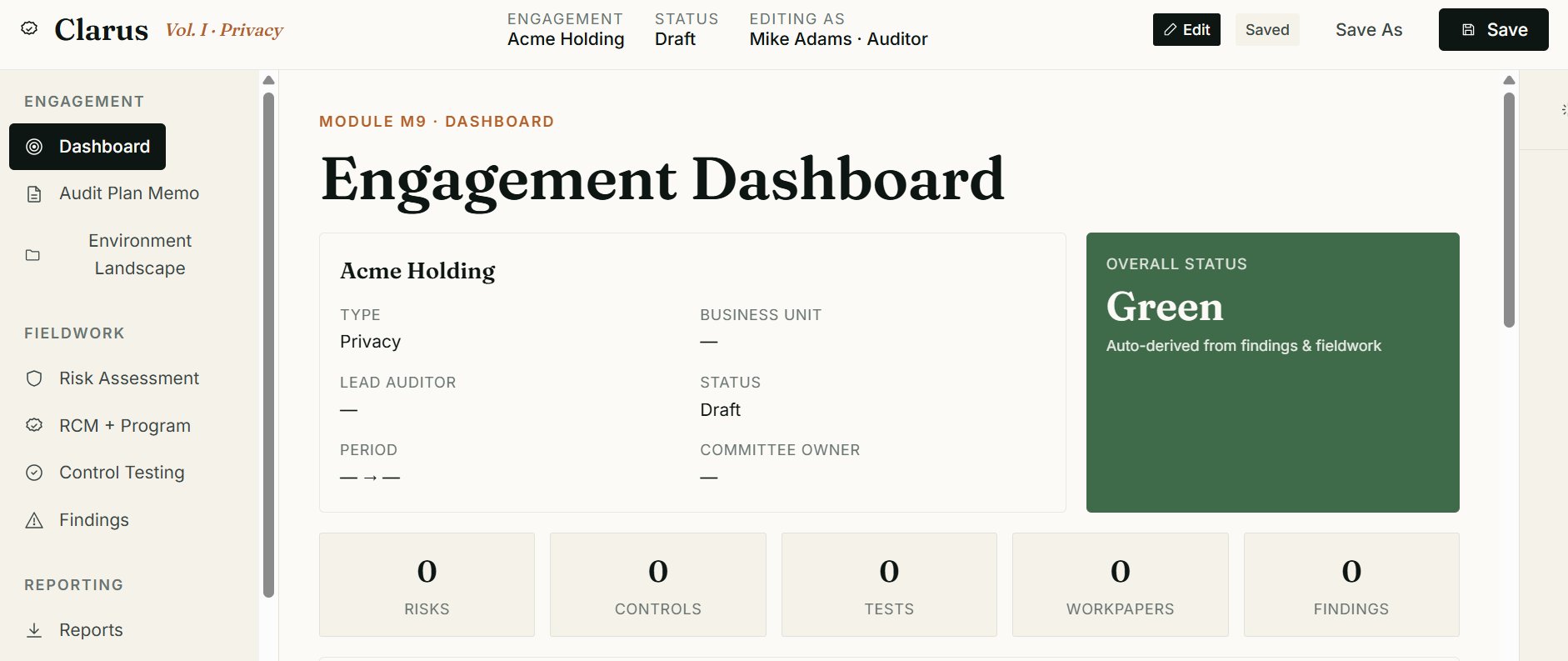Click the 0 Risks stat card
This screenshot has height=661, width=1568.
427,585
